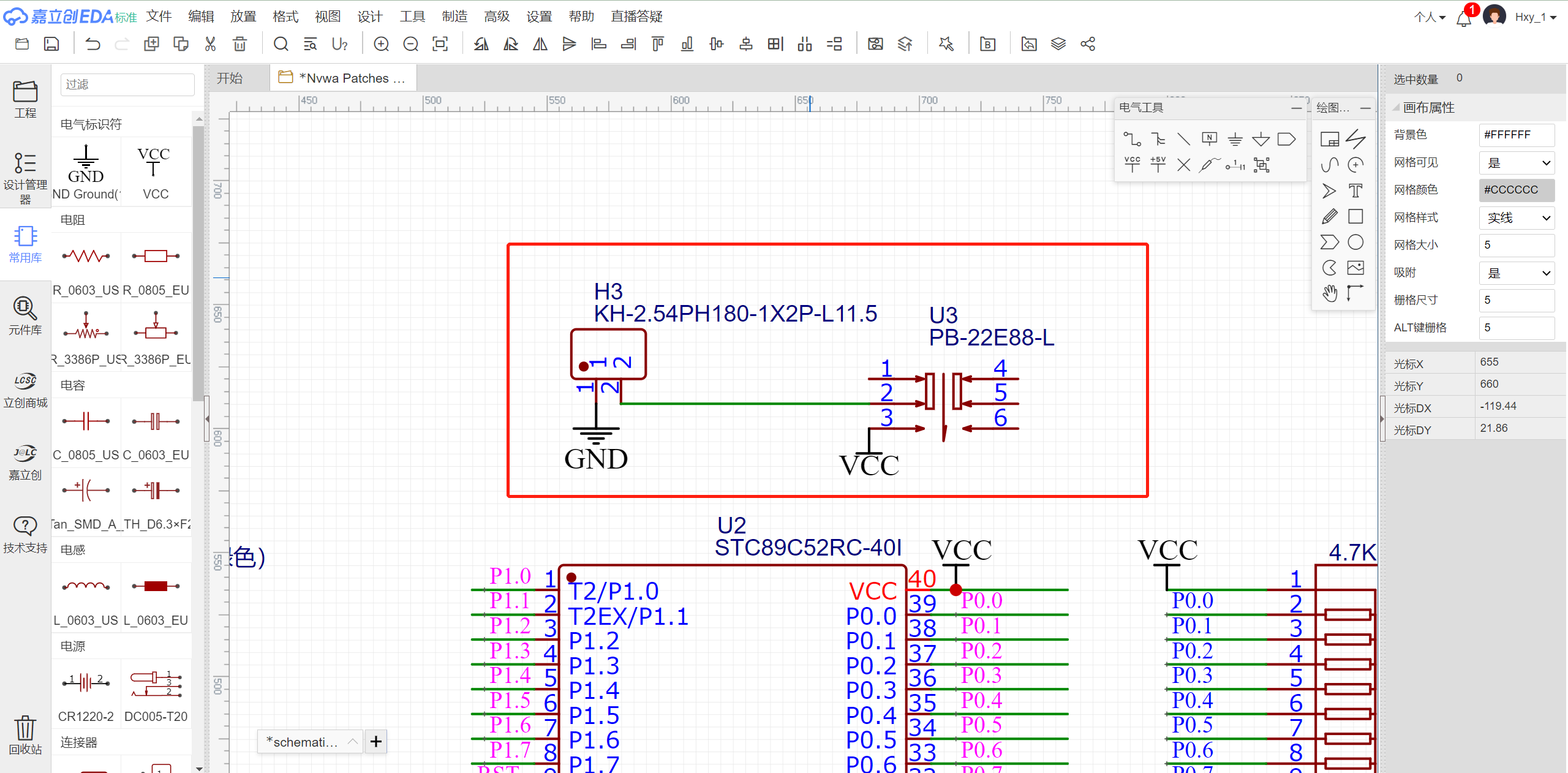This screenshot has width=1568, height=773.
Task: Select the Wire tool in 电气工具
Action: [1131, 140]
